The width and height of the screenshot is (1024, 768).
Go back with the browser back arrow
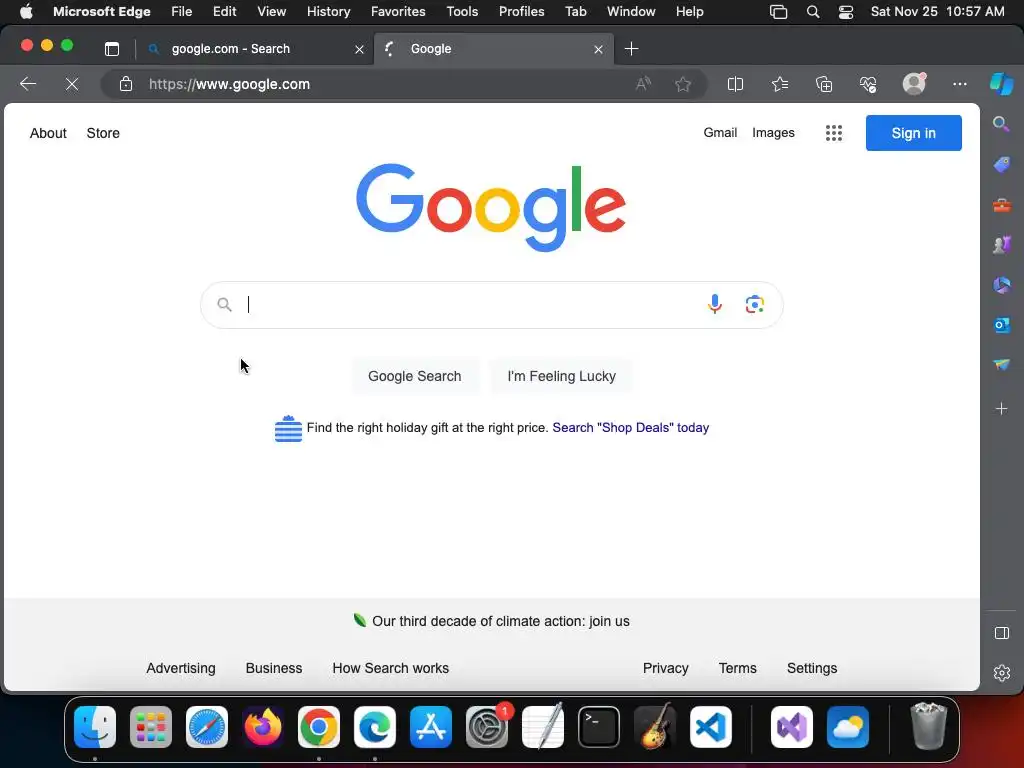click(27, 84)
